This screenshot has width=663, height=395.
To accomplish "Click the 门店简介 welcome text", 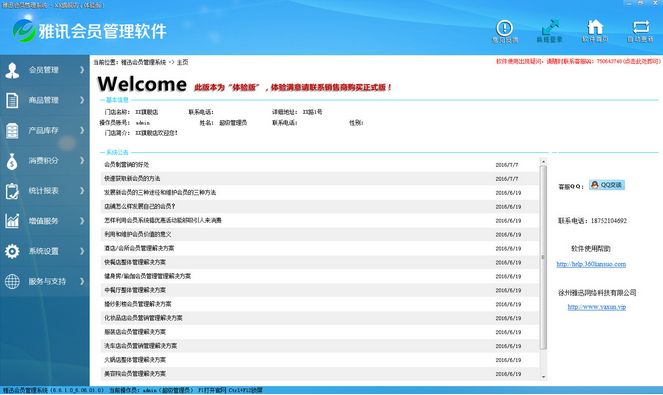I will pyautogui.click(x=156, y=133).
